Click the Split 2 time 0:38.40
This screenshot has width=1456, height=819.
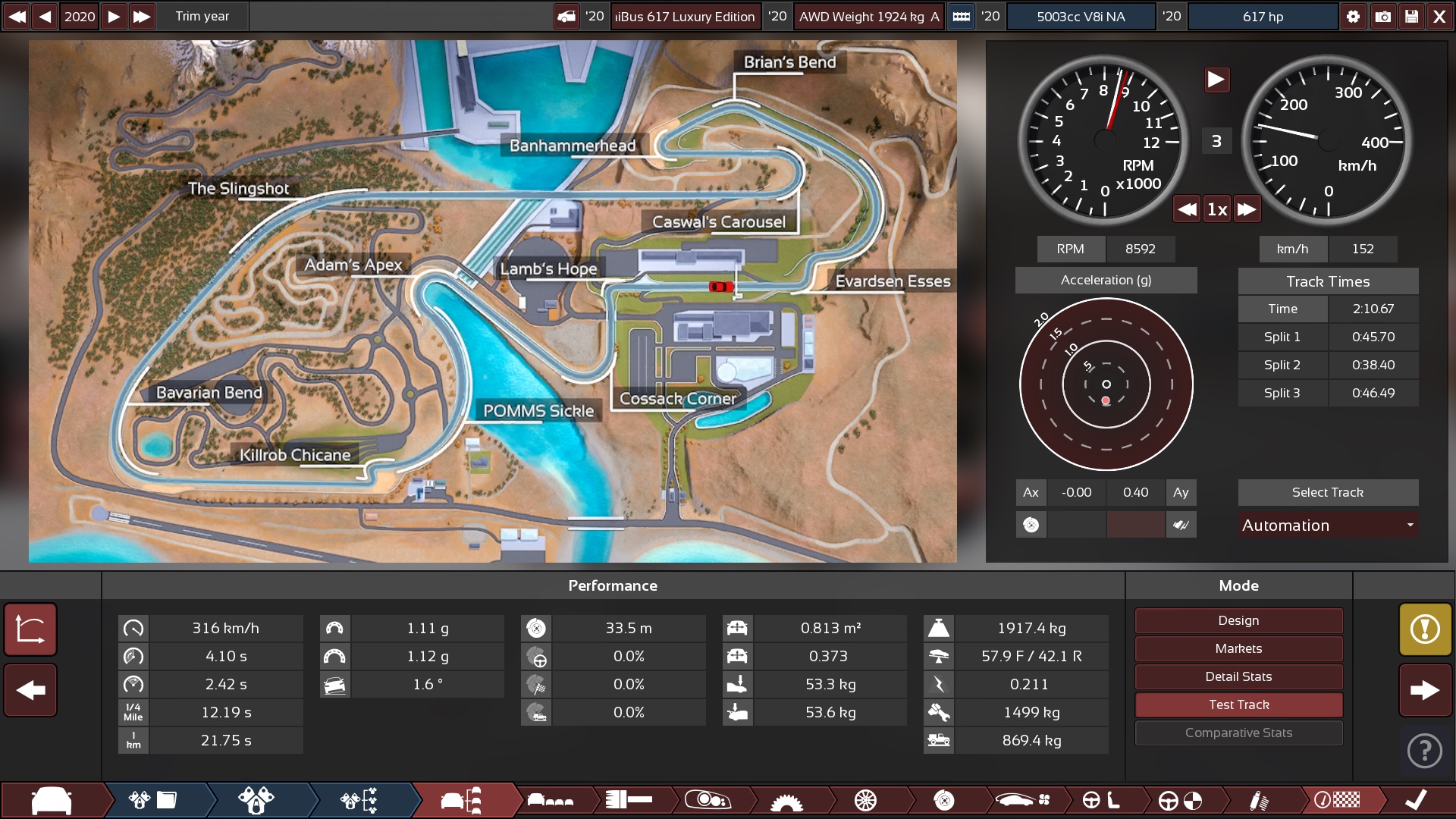pos(1373,365)
